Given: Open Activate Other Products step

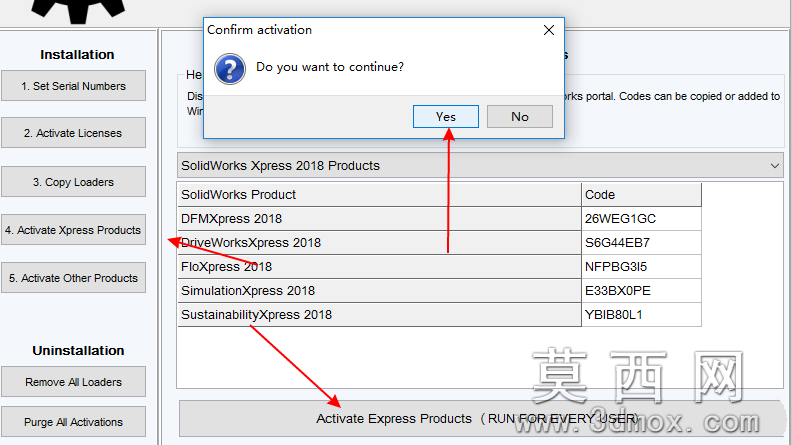Looking at the screenshot, I should pyautogui.click(x=73, y=278).
